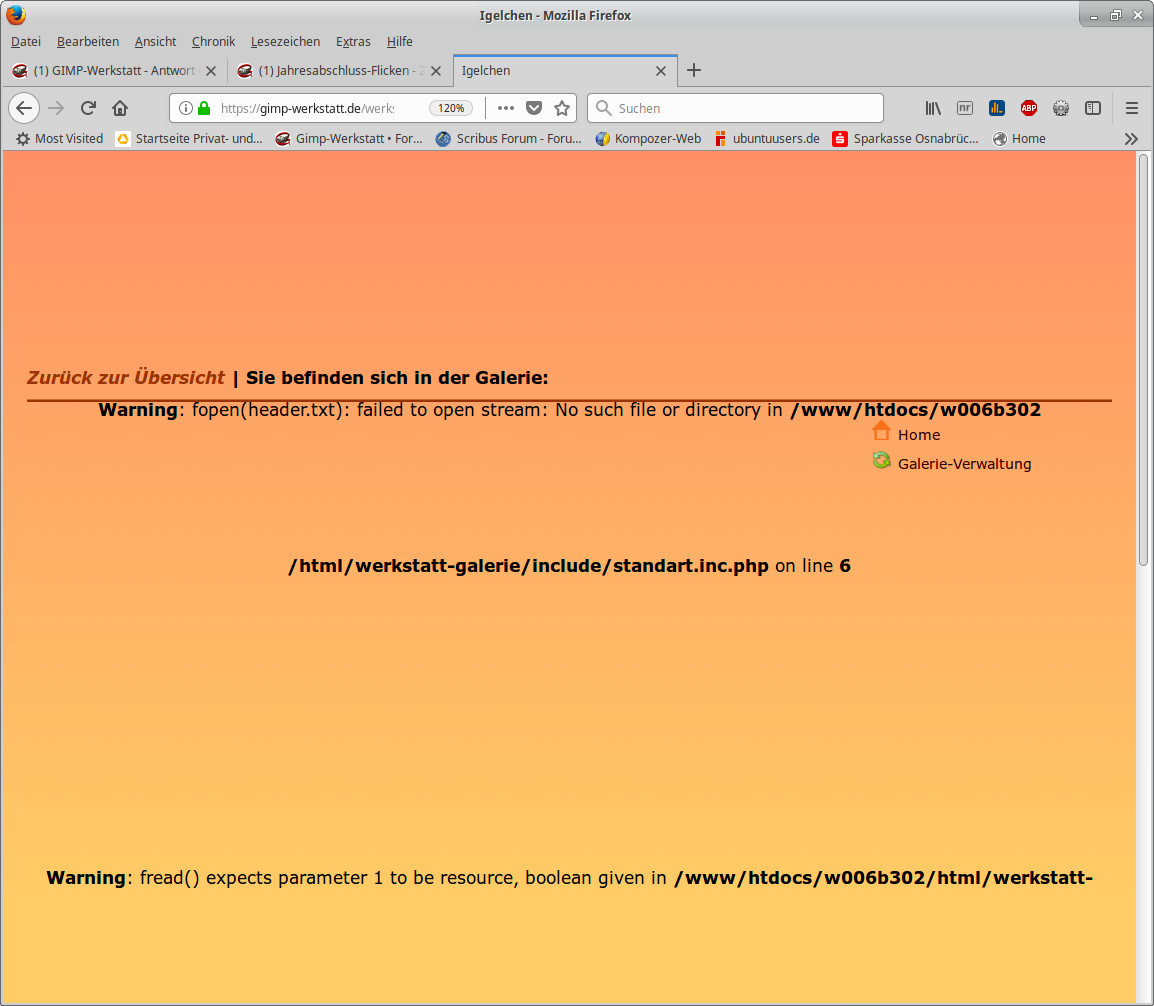Show site information icon in address bar

[185, 108]
